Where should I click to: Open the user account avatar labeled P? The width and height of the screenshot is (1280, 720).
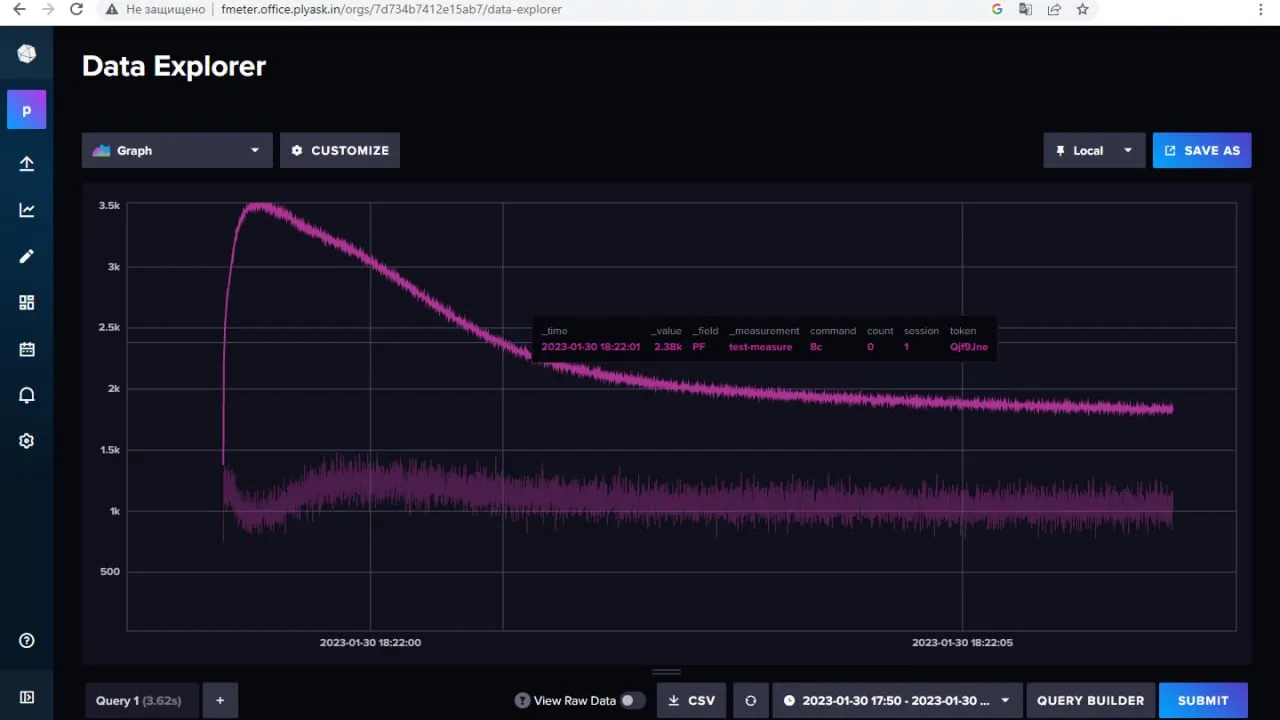tap(27, 110)
